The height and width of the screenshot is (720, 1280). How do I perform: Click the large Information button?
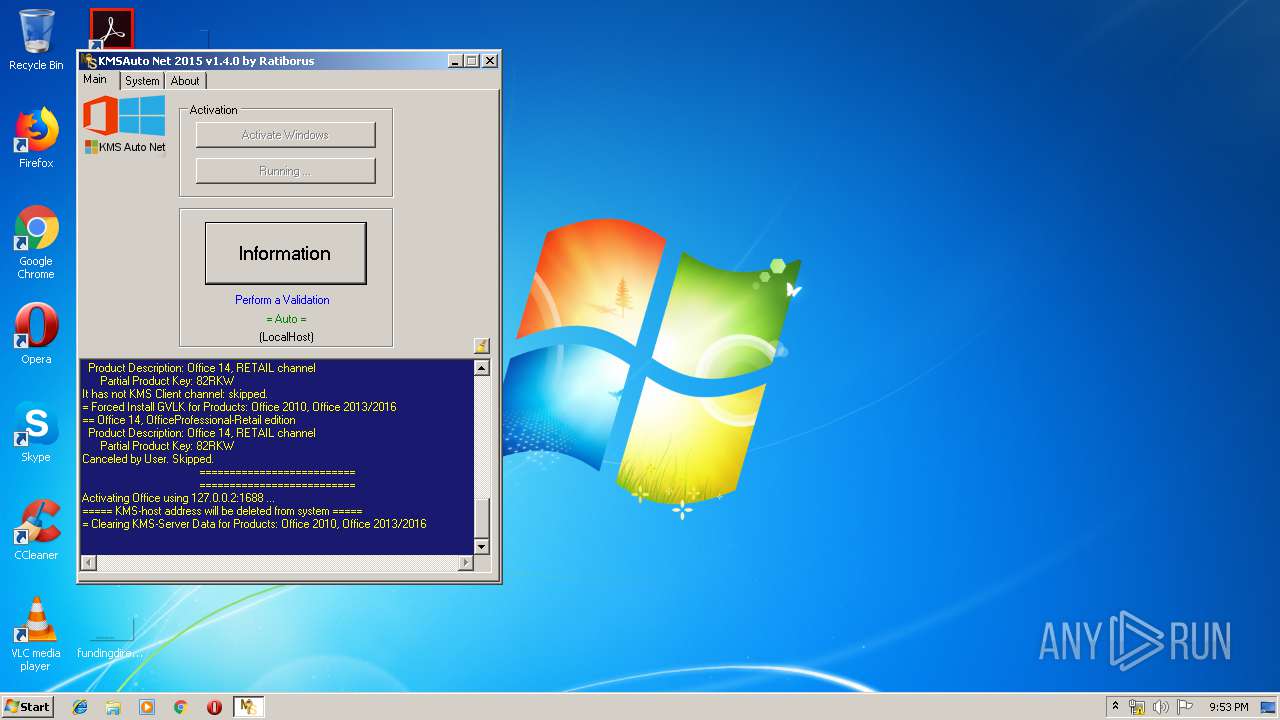[x=285, y=253]
